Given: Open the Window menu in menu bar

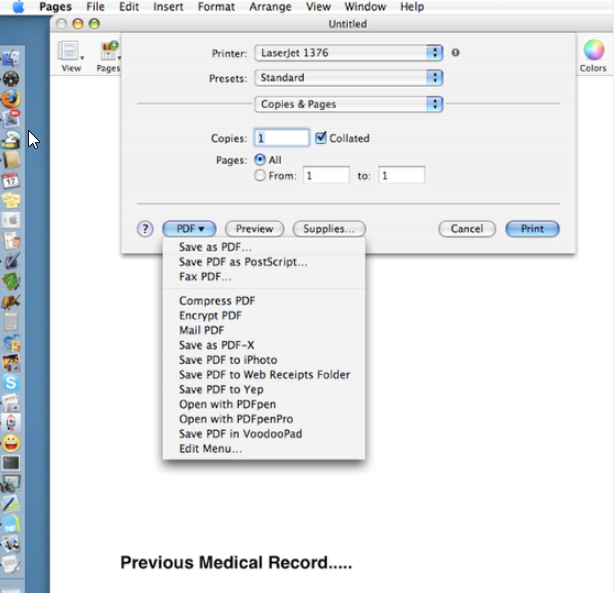Looking at the screenshot, I should click(x=365, y=7).
